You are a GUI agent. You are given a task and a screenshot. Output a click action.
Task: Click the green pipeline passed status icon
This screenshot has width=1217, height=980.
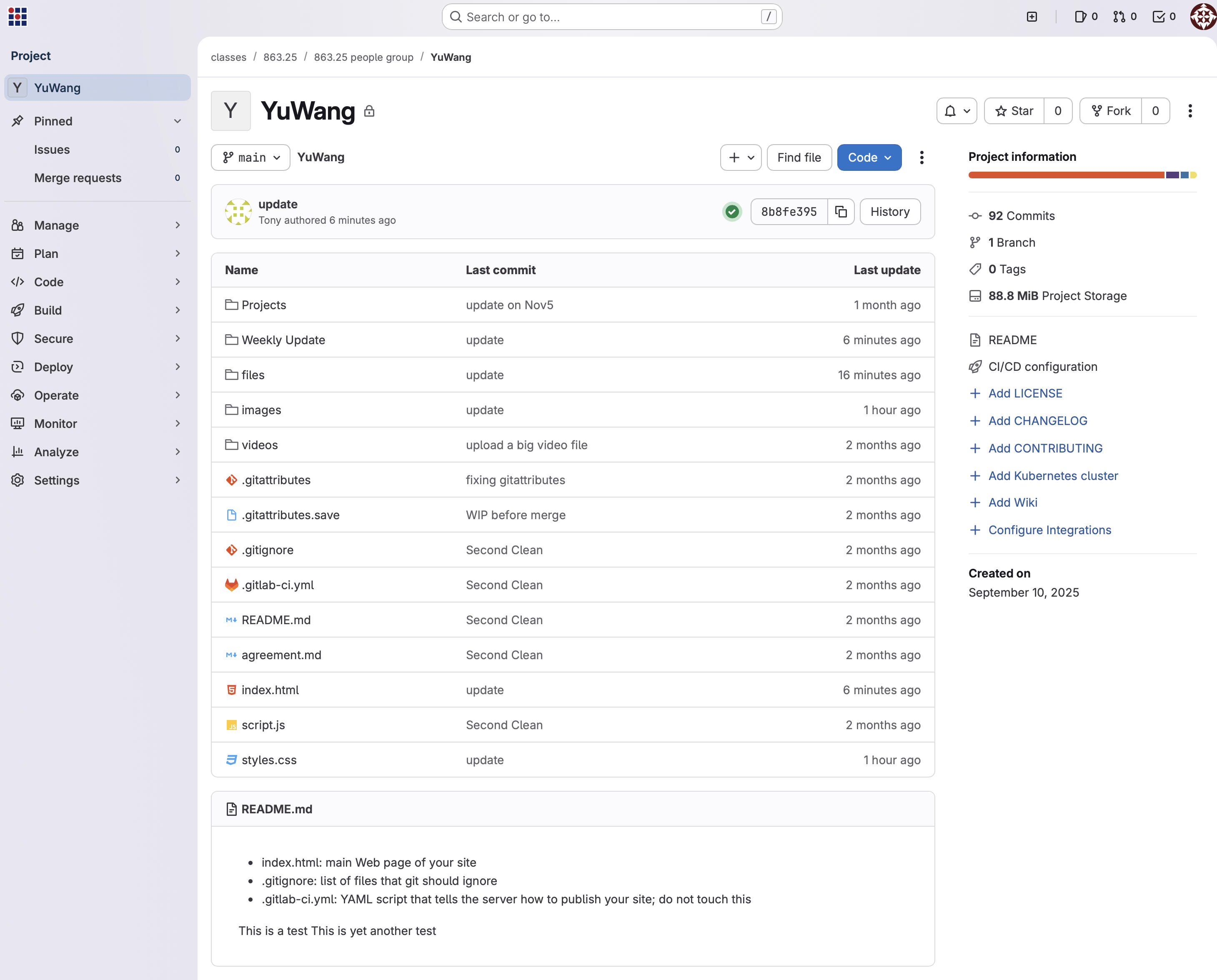[x=732, y=212]
